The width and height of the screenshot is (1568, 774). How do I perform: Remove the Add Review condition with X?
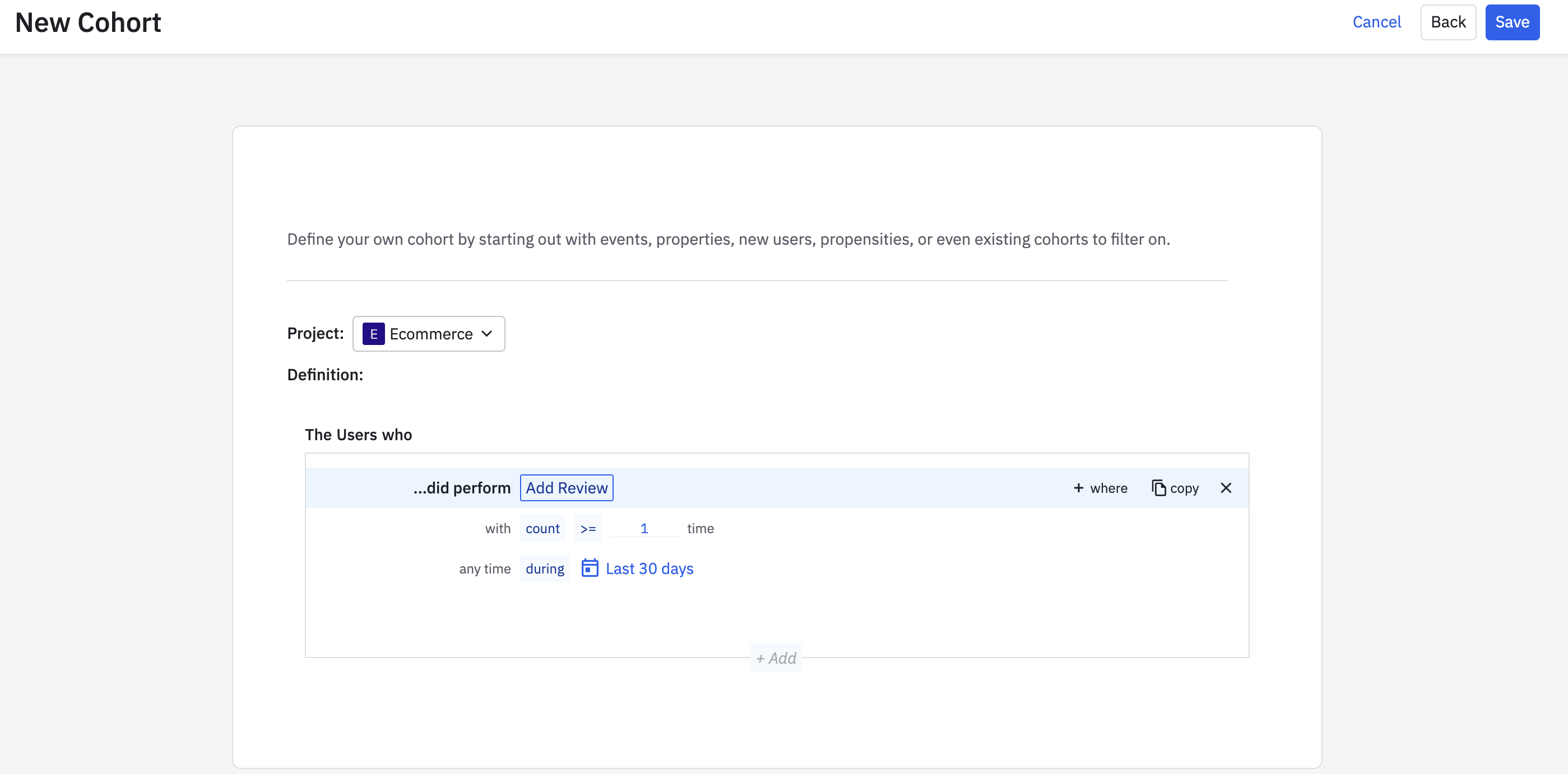click(1226, 488)
